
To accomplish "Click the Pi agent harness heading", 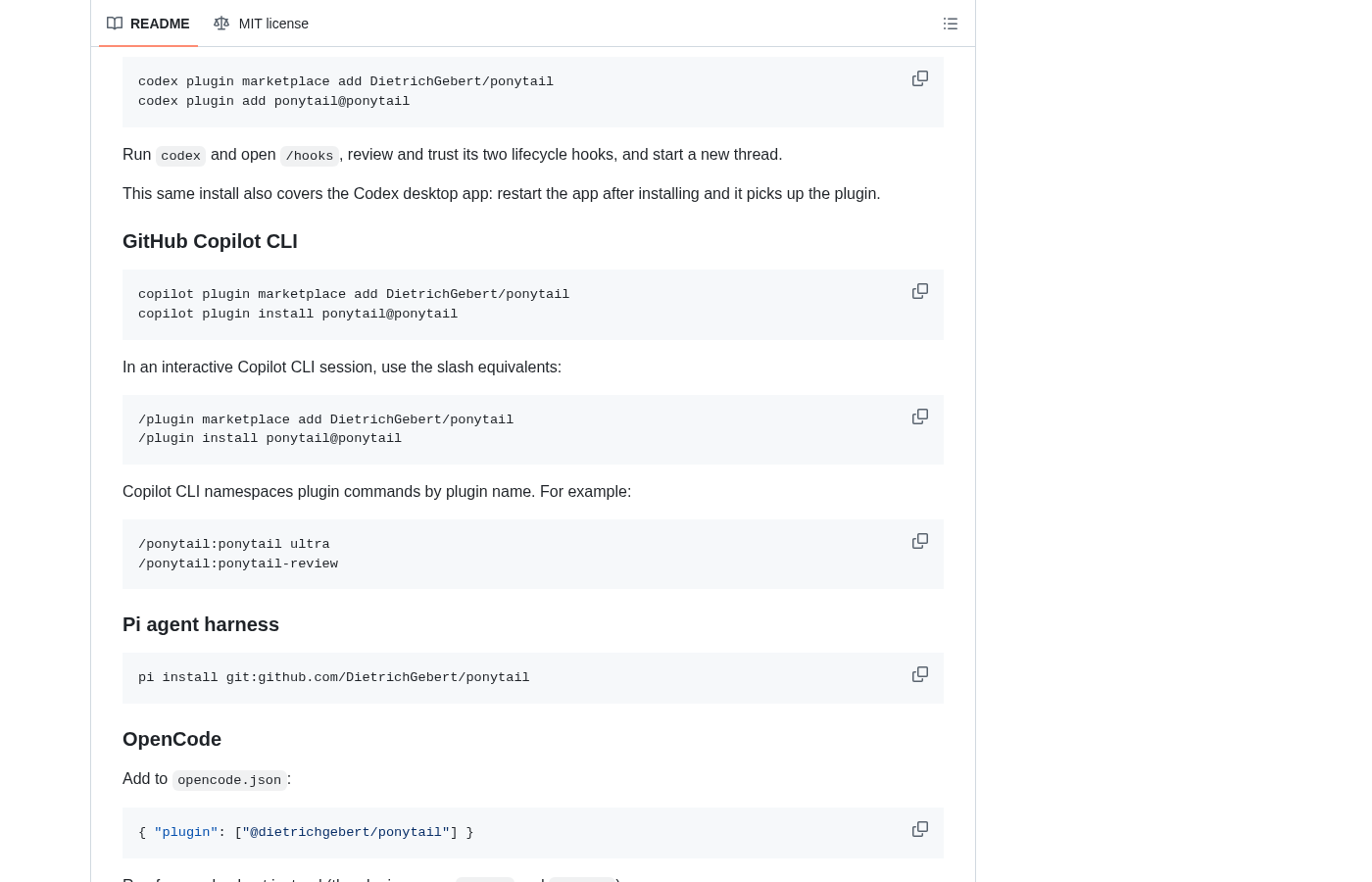I will click(201, 624).
